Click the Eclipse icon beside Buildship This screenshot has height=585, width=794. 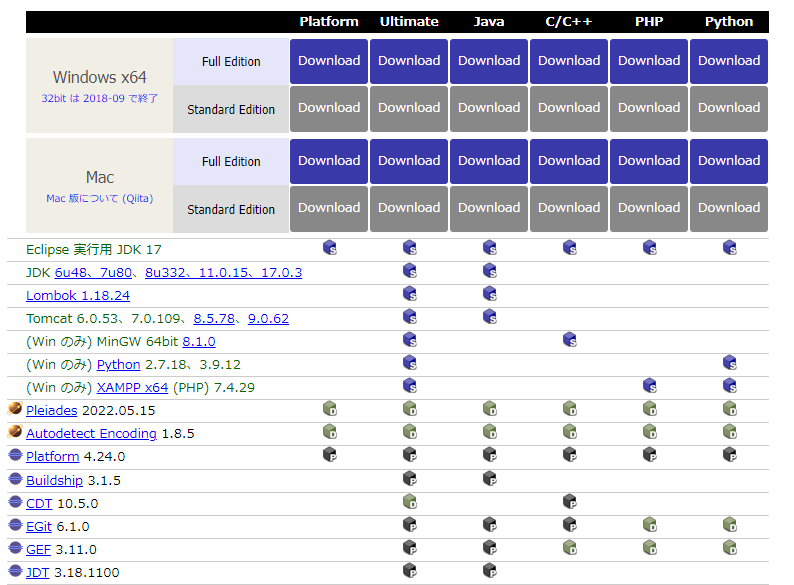pos(15,478)
